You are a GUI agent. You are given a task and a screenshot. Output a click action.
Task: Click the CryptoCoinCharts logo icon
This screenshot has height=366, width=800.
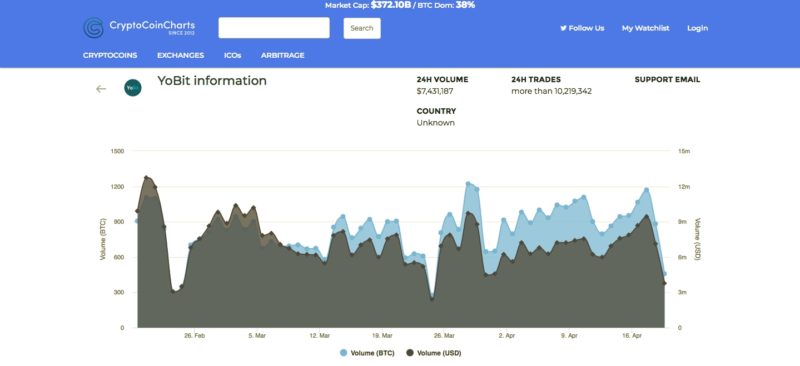pos(93,28)
